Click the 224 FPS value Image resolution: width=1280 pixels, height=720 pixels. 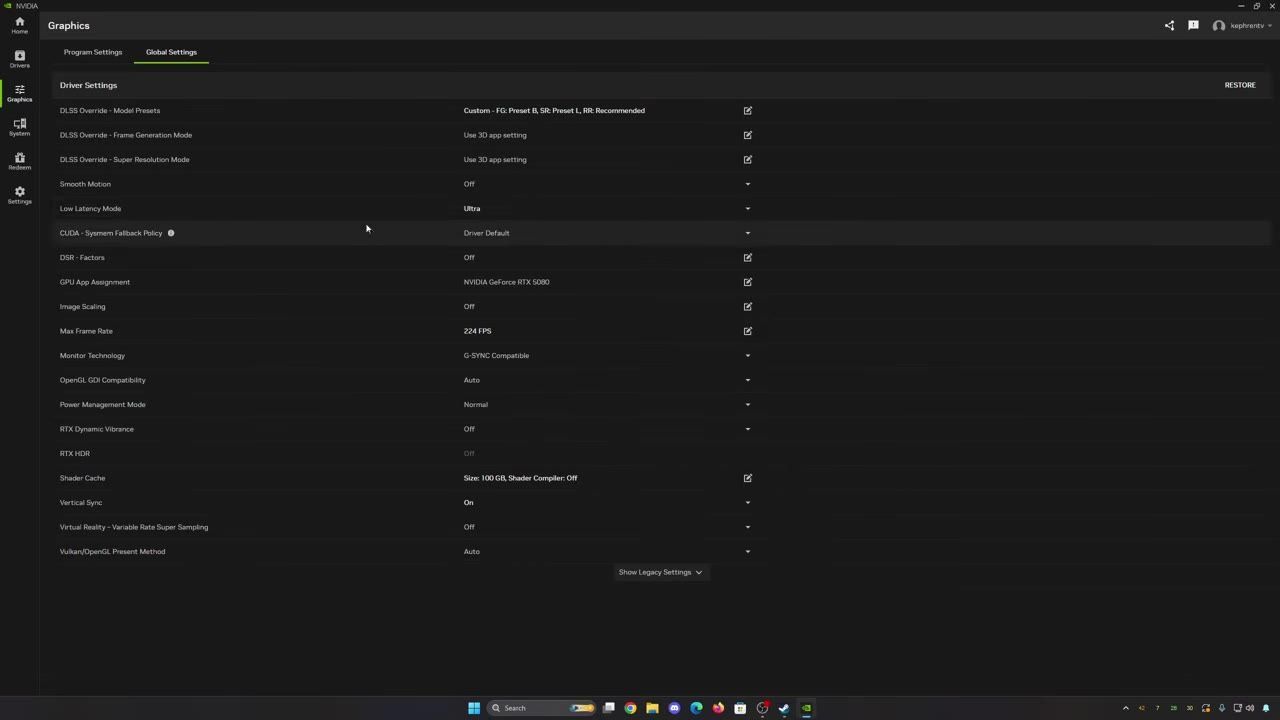click(x=477, y=331)
